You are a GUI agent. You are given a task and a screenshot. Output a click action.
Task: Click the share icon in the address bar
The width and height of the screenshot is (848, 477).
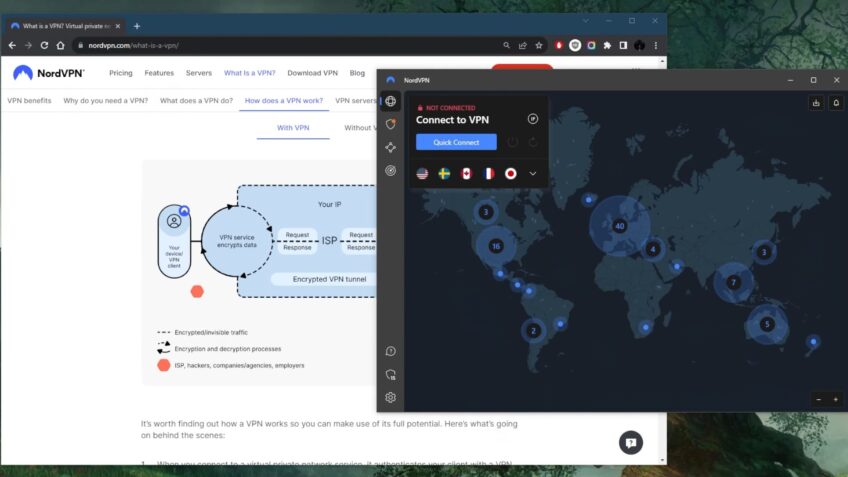coord(522,45)
